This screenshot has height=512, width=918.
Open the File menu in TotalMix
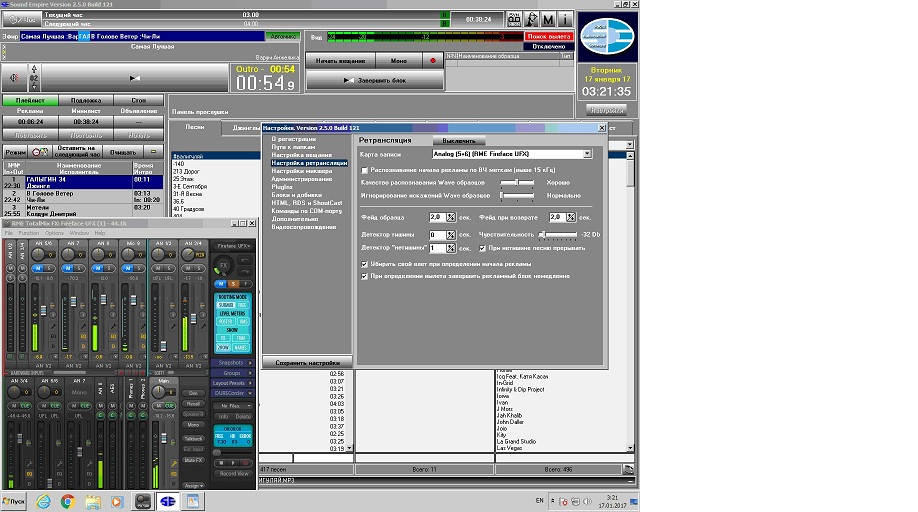(x=9, y=233)
